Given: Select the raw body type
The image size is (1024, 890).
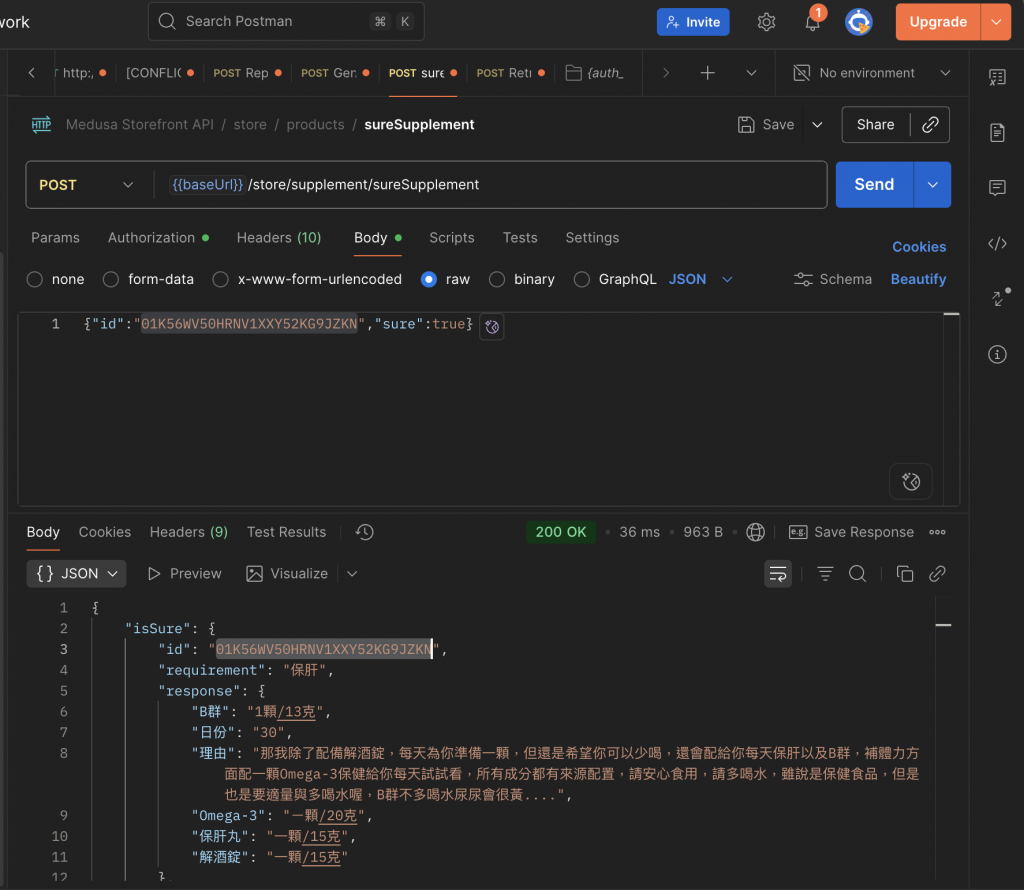Looking at the screenshot, I should point(428,279).
